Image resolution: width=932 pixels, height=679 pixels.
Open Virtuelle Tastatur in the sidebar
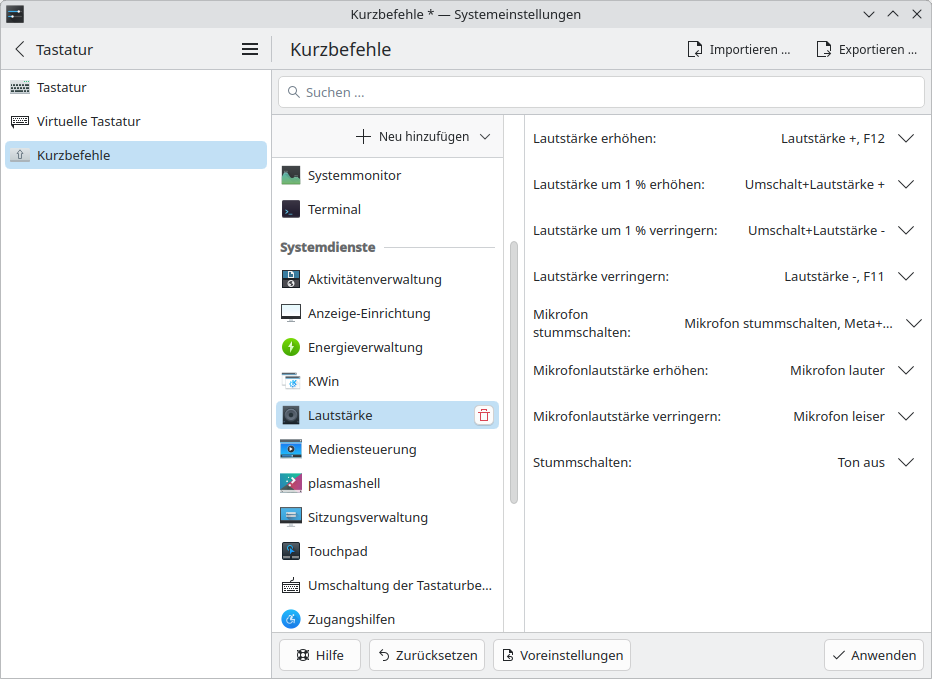(x=88, y=122)
